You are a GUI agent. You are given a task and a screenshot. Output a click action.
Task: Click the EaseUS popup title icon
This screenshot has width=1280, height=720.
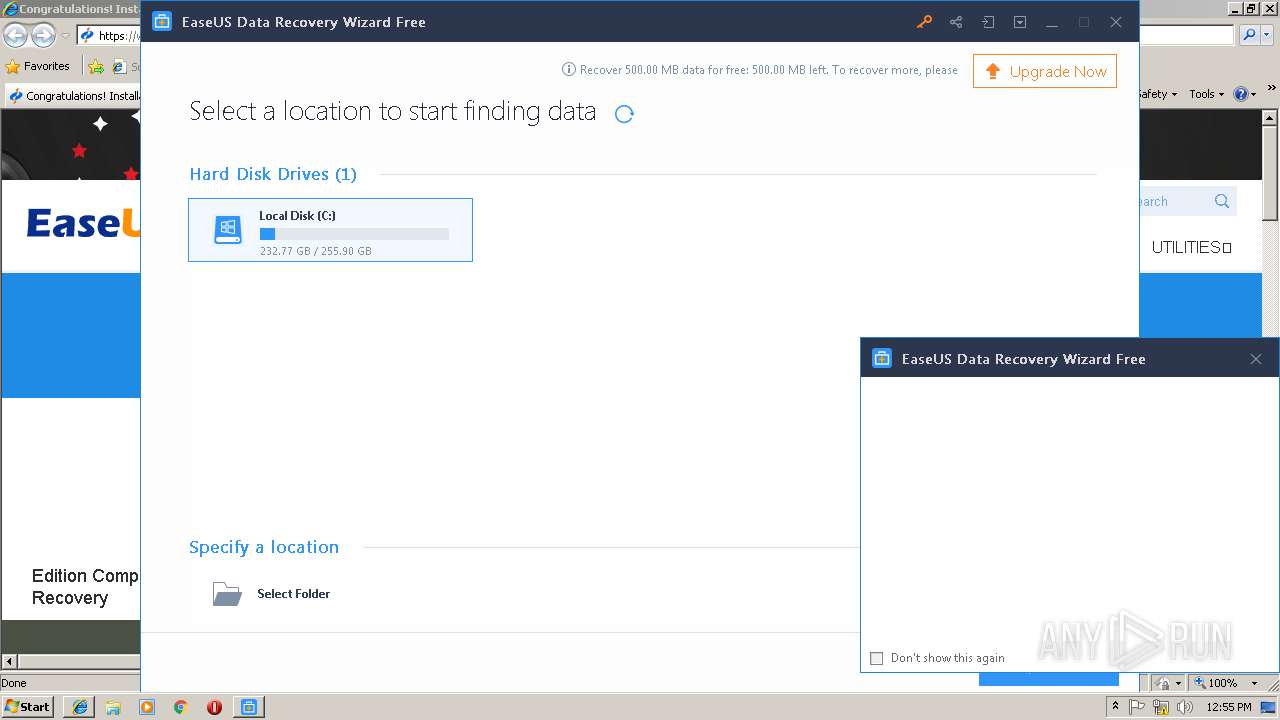[x=882, y=359]
